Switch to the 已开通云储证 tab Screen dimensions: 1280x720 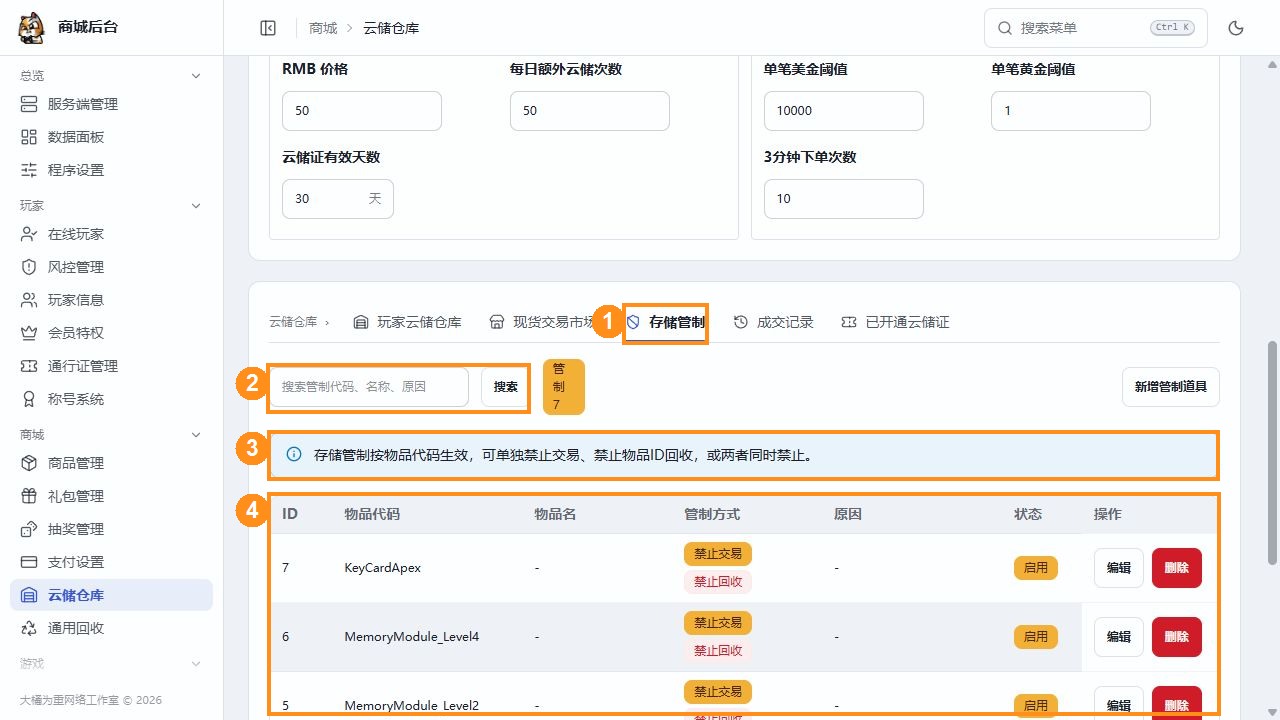pos(896,322)
